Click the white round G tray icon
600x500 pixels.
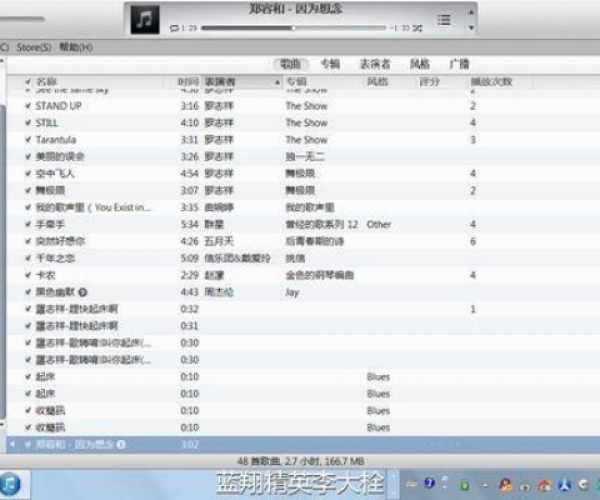584,485
